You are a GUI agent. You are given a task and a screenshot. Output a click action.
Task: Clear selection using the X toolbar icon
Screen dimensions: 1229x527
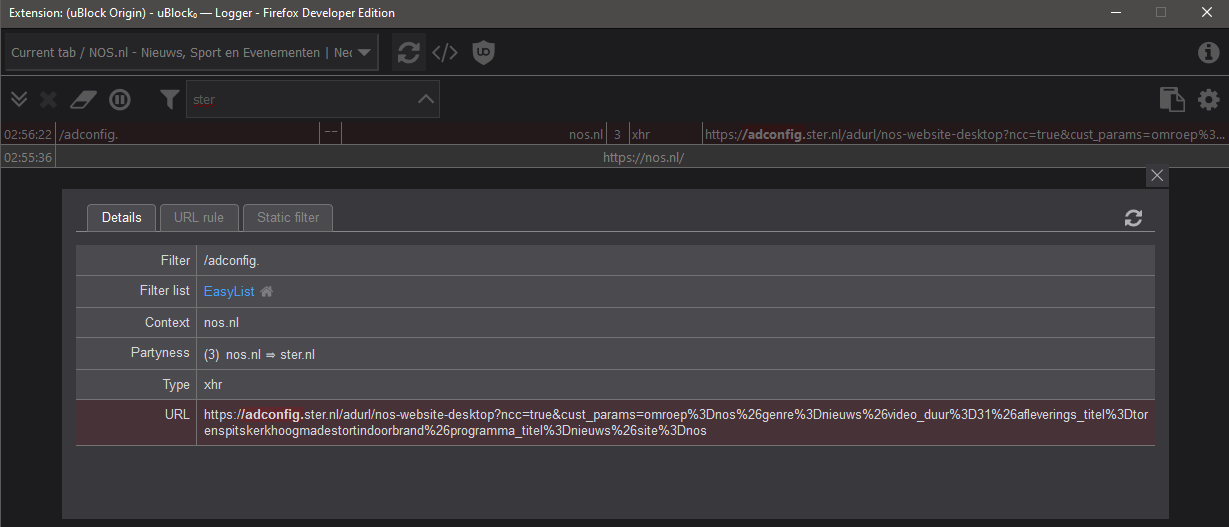pos(48,99)
